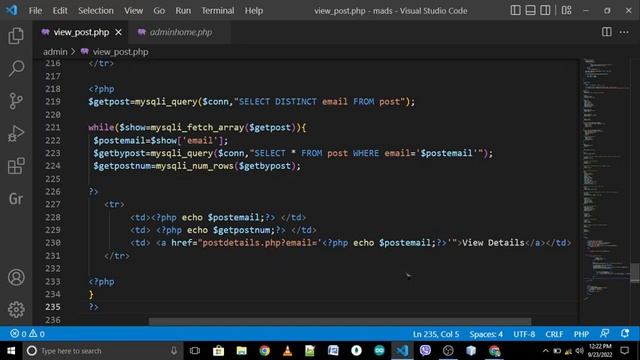The height and width of the screenshot is (360, 640).
Task: Toggle the panel layout icon
Action: tap(530, 10)
